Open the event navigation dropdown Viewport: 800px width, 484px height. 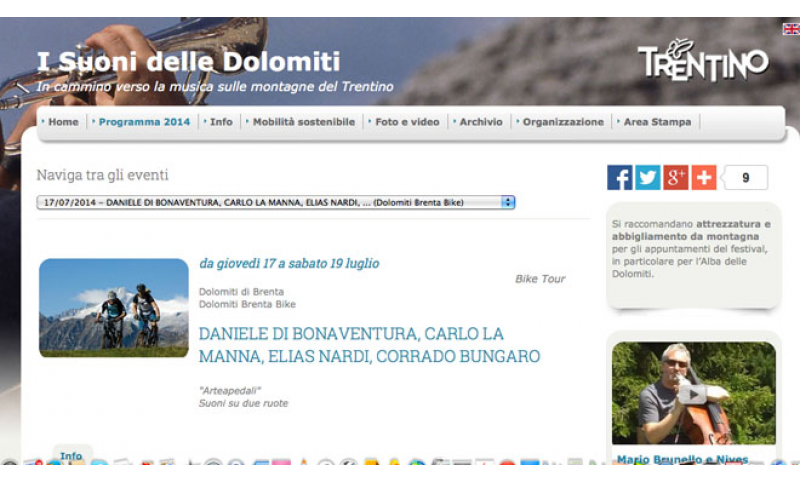[x=276, y=202]
